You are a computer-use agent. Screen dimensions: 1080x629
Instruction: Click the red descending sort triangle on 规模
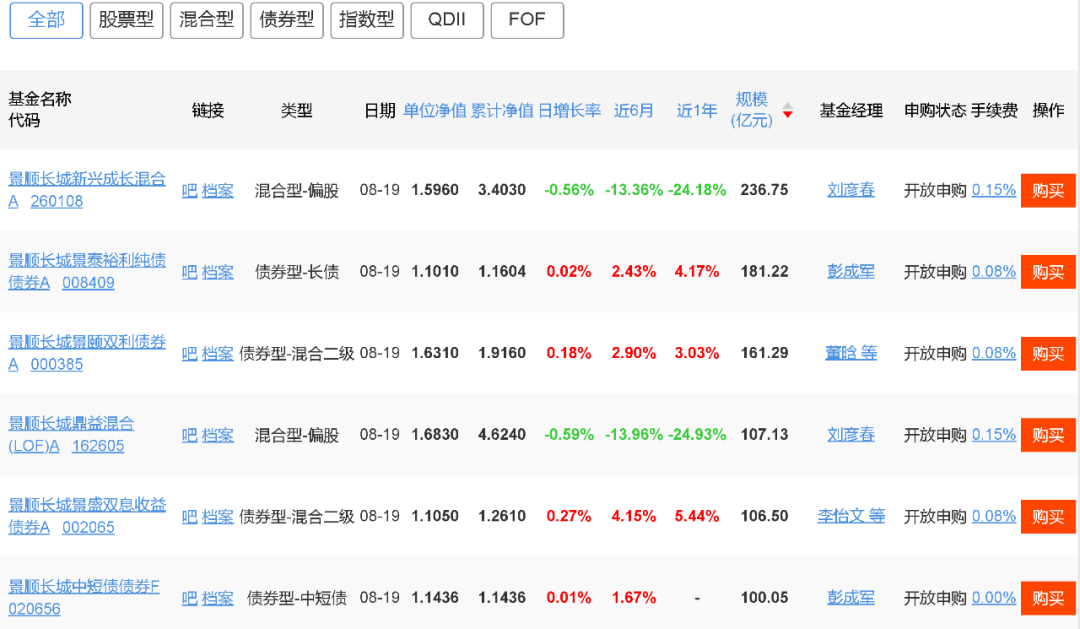click(787, 114)
